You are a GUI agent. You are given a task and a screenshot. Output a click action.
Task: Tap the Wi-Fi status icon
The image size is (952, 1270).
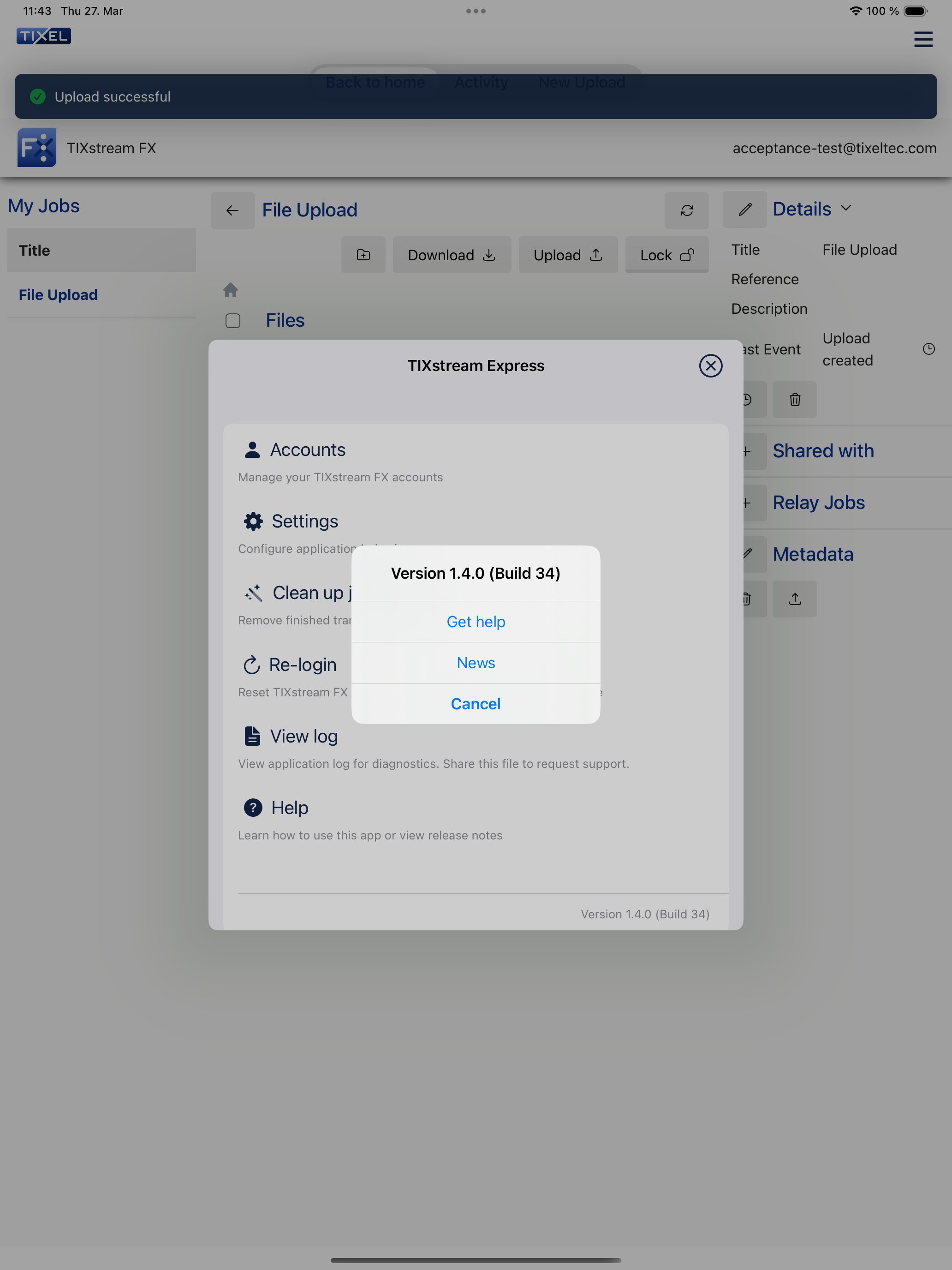pos(856,11)
